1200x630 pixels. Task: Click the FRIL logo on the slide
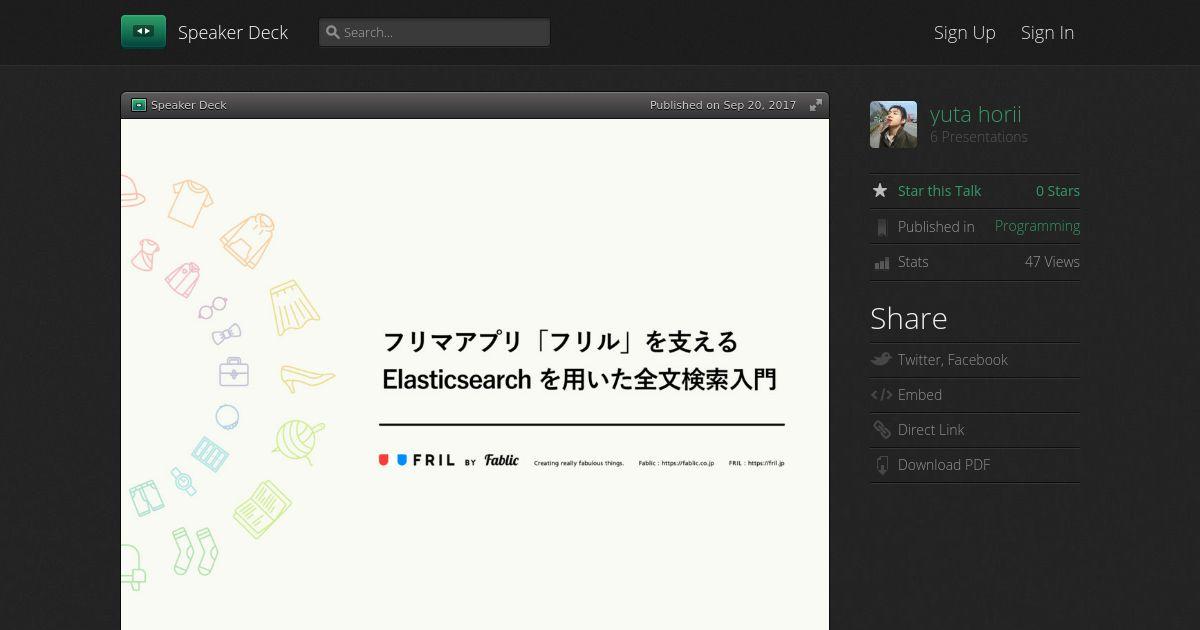pos(417,460)
